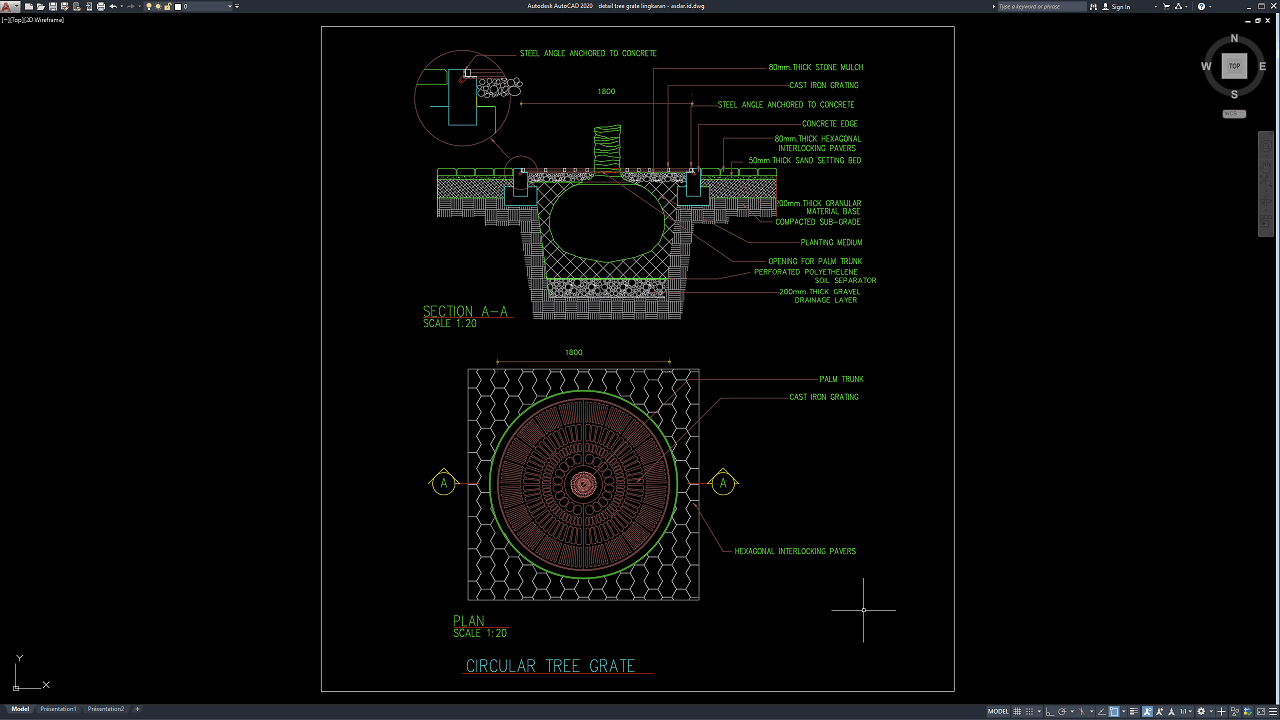Image resolution: width=1280 pixels, height=720 pixels.
Task: Open the WCS dropdown below ViewCube
Action: pos(1234,114)
